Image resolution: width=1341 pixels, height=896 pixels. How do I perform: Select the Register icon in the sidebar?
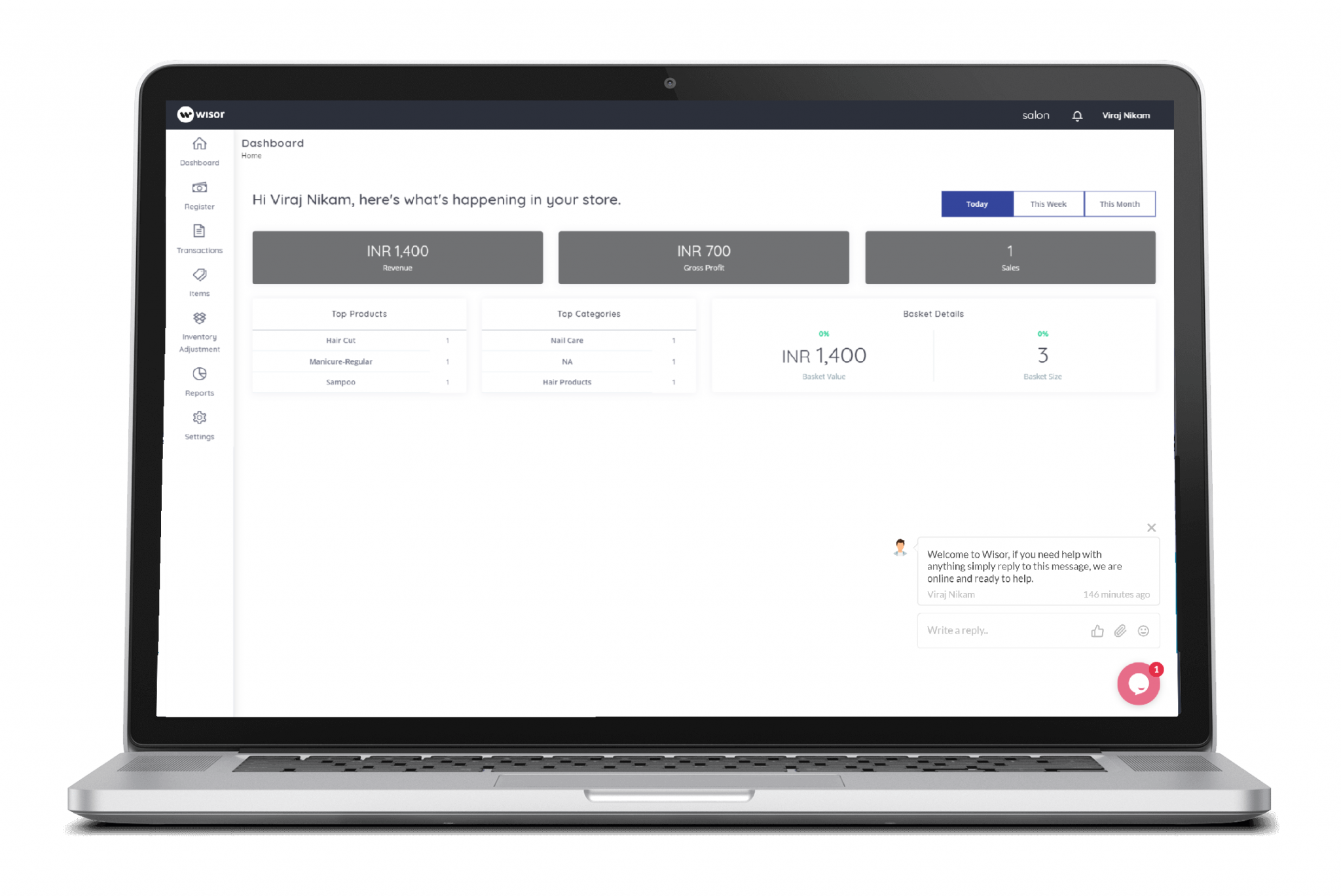[198, 193]
